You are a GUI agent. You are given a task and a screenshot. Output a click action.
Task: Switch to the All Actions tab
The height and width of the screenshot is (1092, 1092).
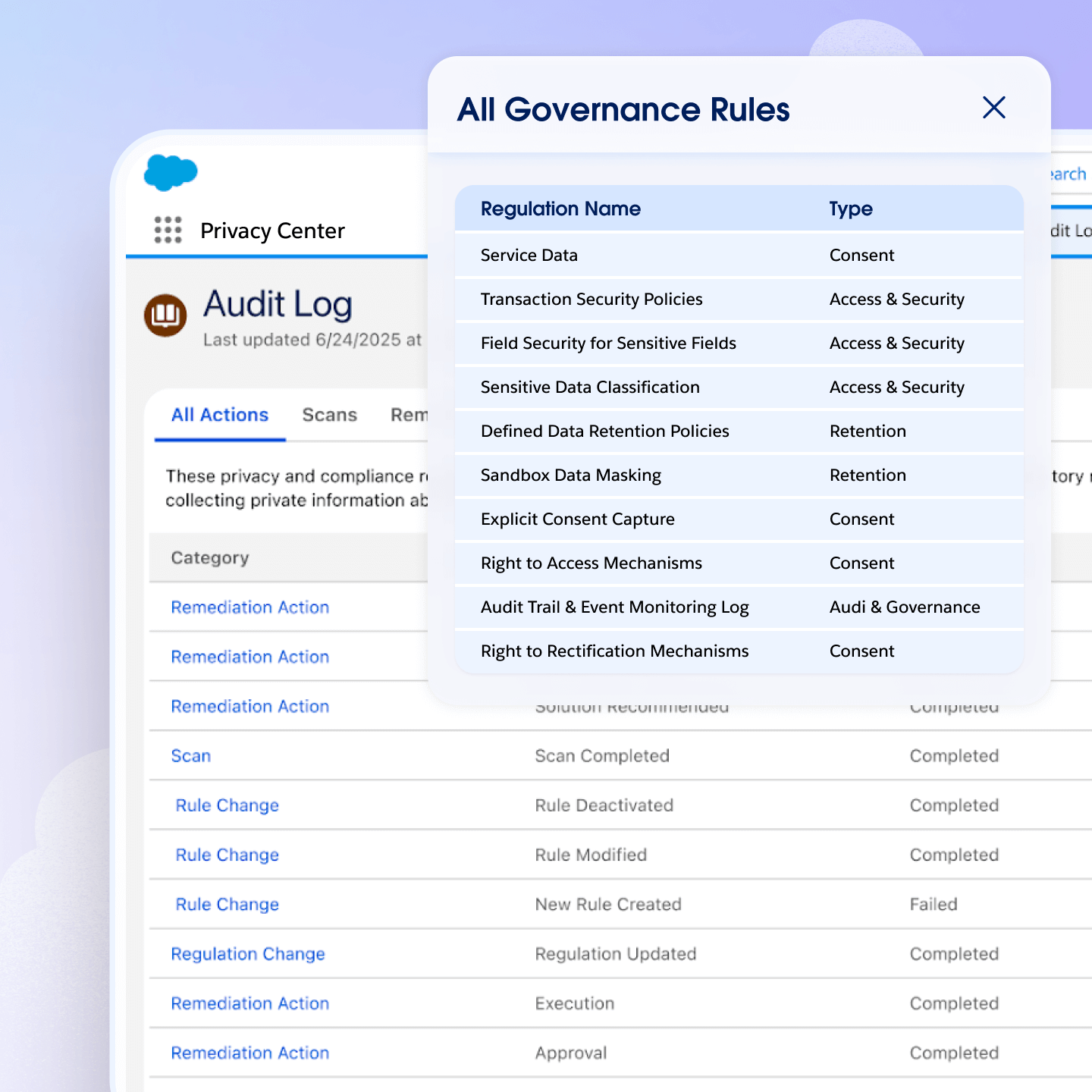click(x=220, y=415)
